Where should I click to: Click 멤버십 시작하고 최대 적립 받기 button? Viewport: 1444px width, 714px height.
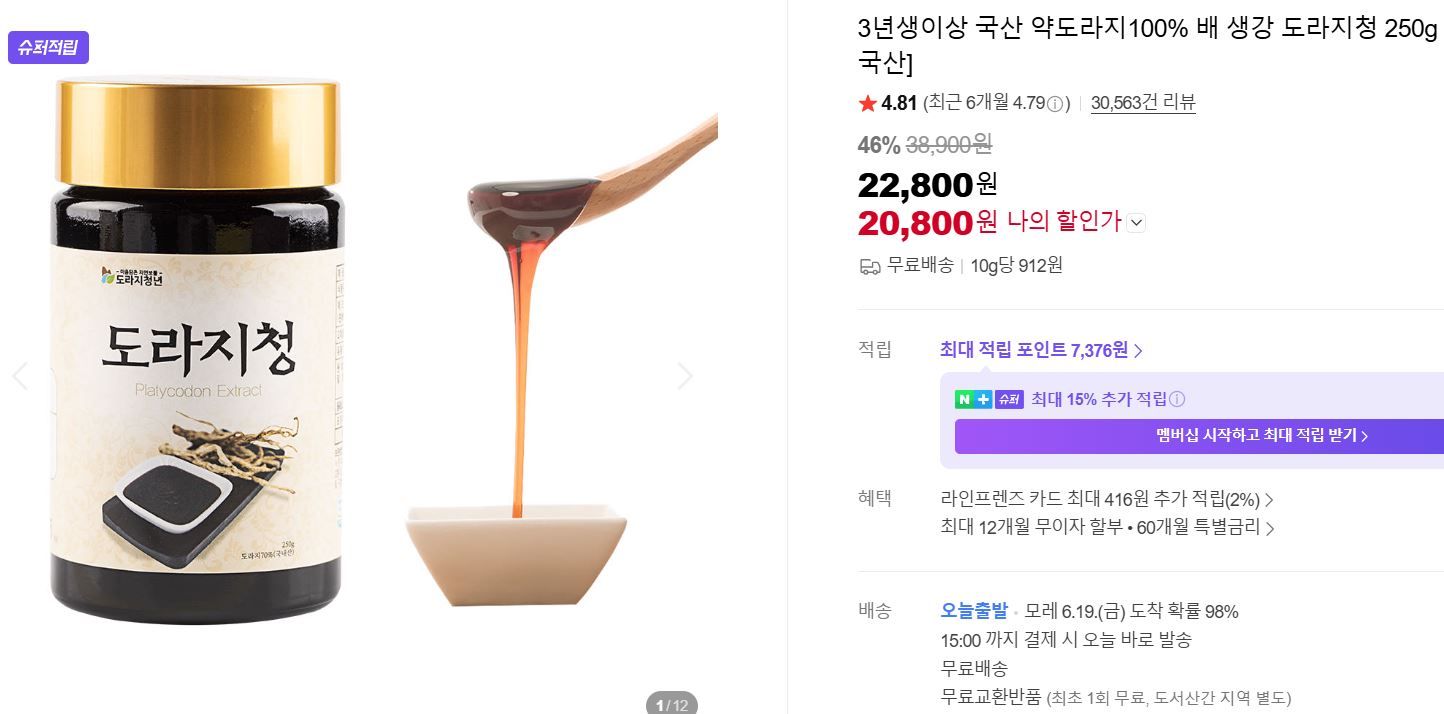(x=1199, y=436)
